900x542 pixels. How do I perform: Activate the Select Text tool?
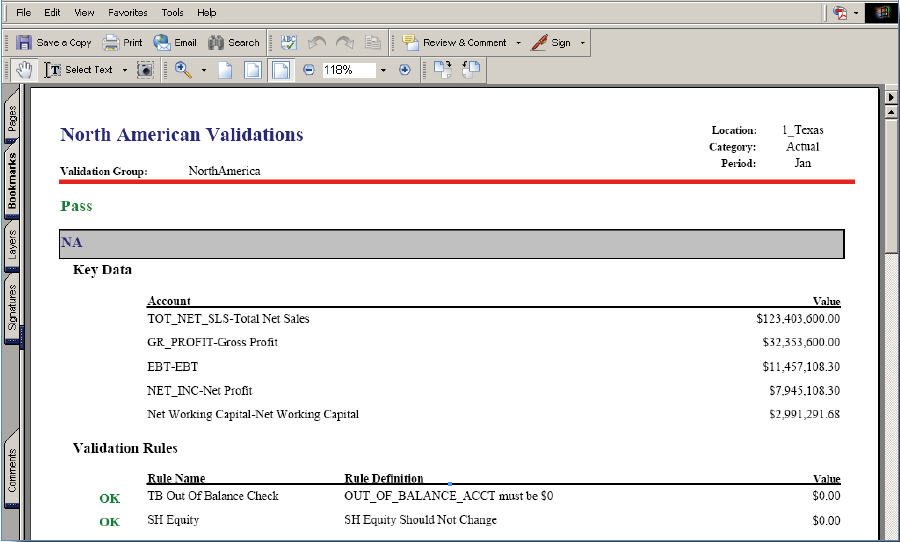(x=78, y=70)
